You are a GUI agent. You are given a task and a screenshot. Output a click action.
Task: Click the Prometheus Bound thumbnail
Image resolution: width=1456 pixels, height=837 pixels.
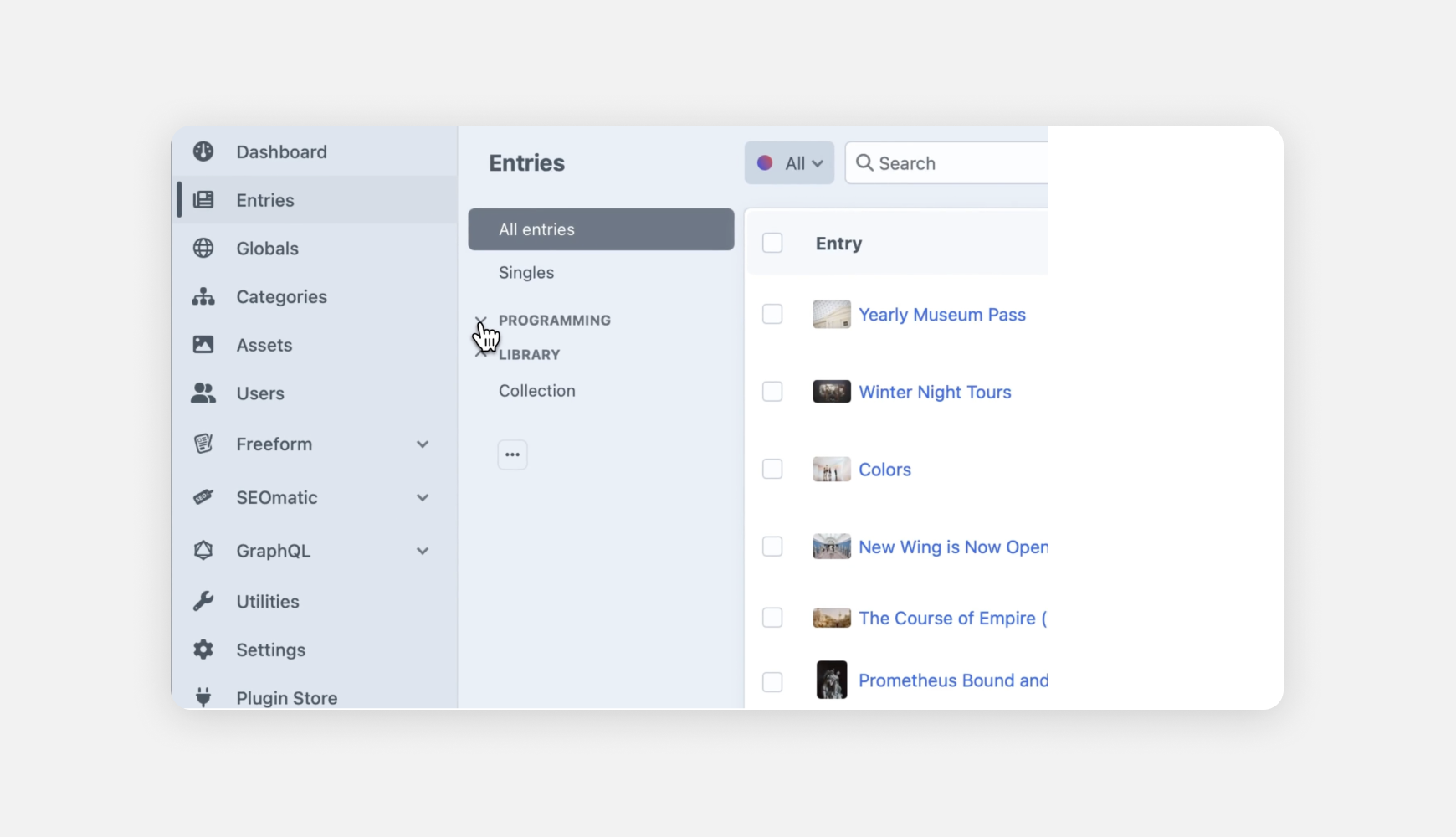point(832,680)
